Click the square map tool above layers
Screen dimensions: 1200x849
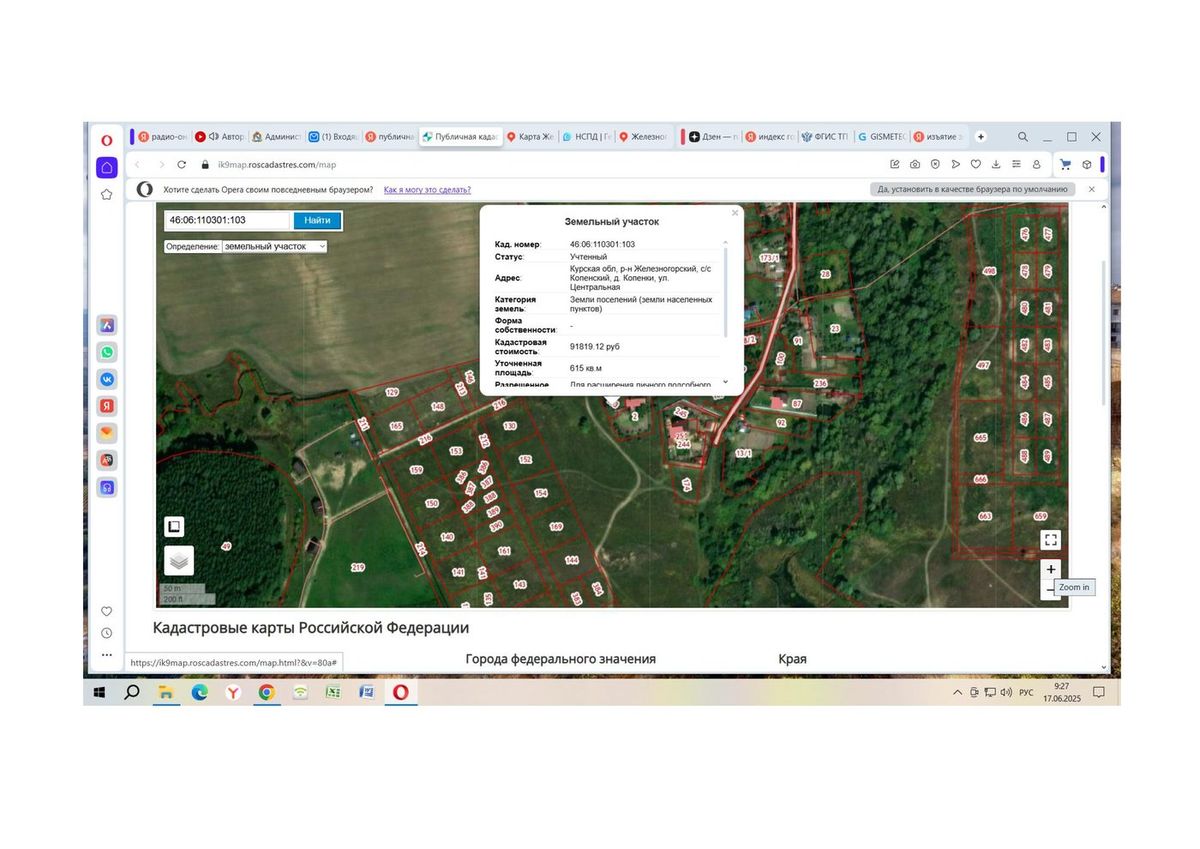coord(174,526)
